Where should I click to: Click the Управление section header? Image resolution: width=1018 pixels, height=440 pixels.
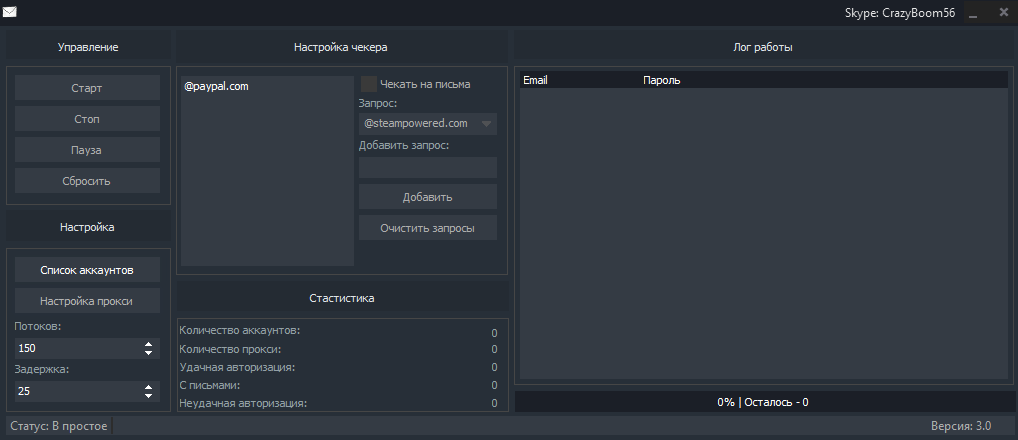(88, 47)
